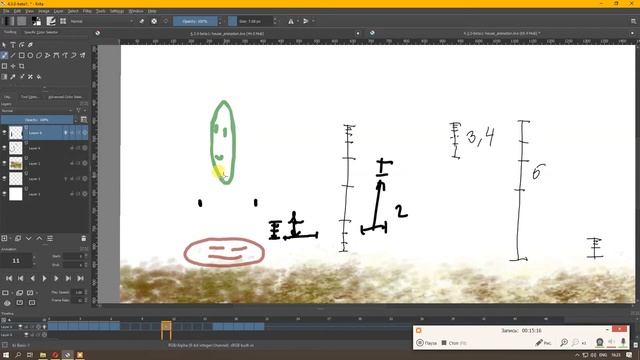Choose the Shape Select arrow tool
Viewport: 640px width, 360px height.
[x=4, y=44]
